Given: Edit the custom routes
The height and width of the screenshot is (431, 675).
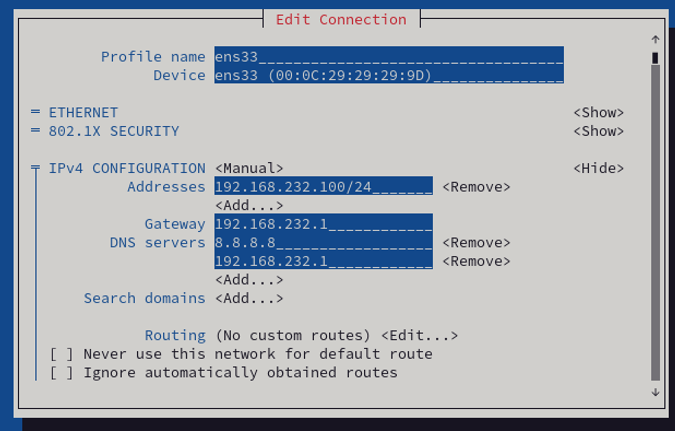Looking at the screenshot, I should click(420, 336).
